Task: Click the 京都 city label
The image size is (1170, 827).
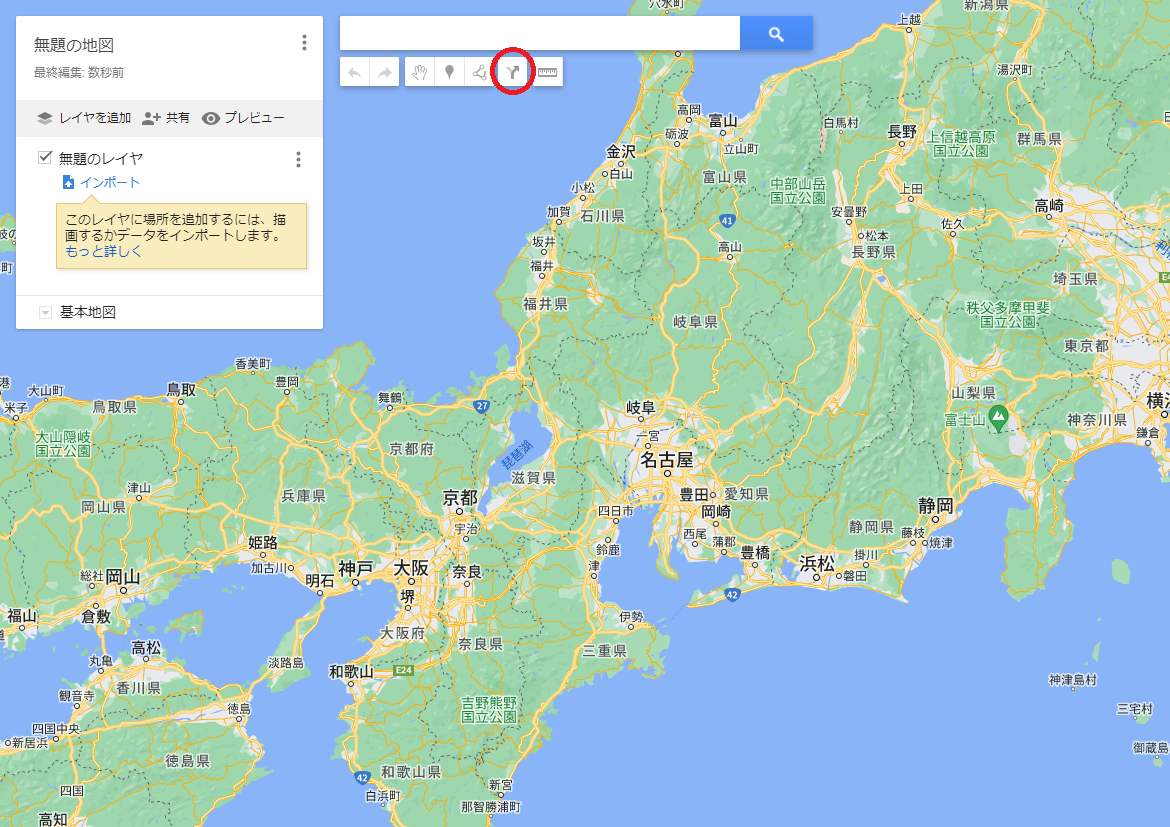Action: click(460, 498)
